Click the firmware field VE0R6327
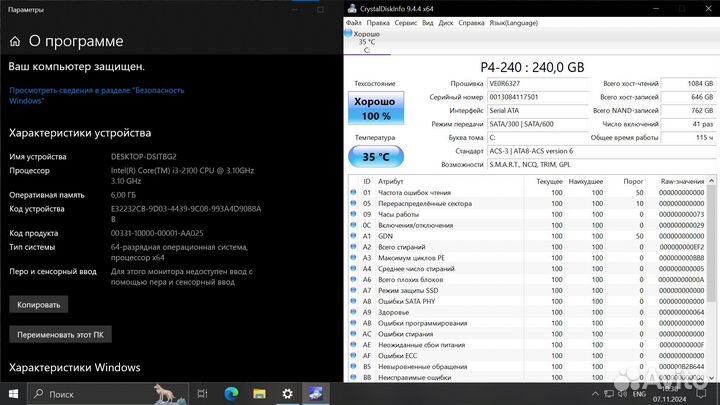Image resolution: width=720 pixels, height=405 pixels. pyautogui.click(x=537, y=84)
